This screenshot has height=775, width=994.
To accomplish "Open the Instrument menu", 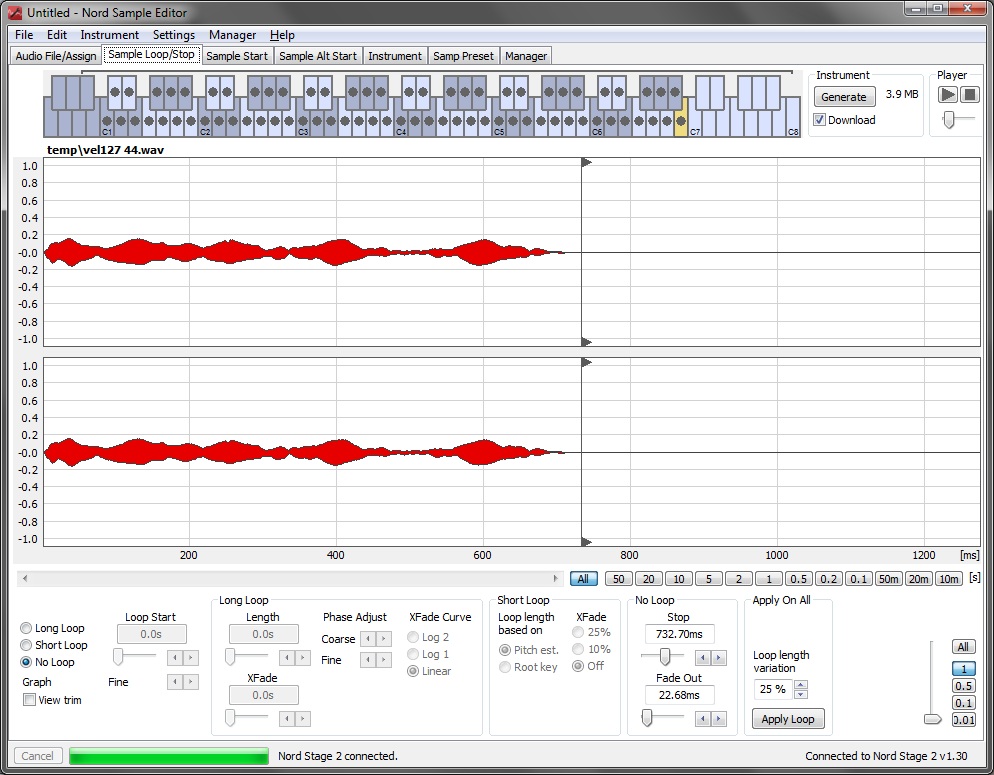I will pos(109,35).
